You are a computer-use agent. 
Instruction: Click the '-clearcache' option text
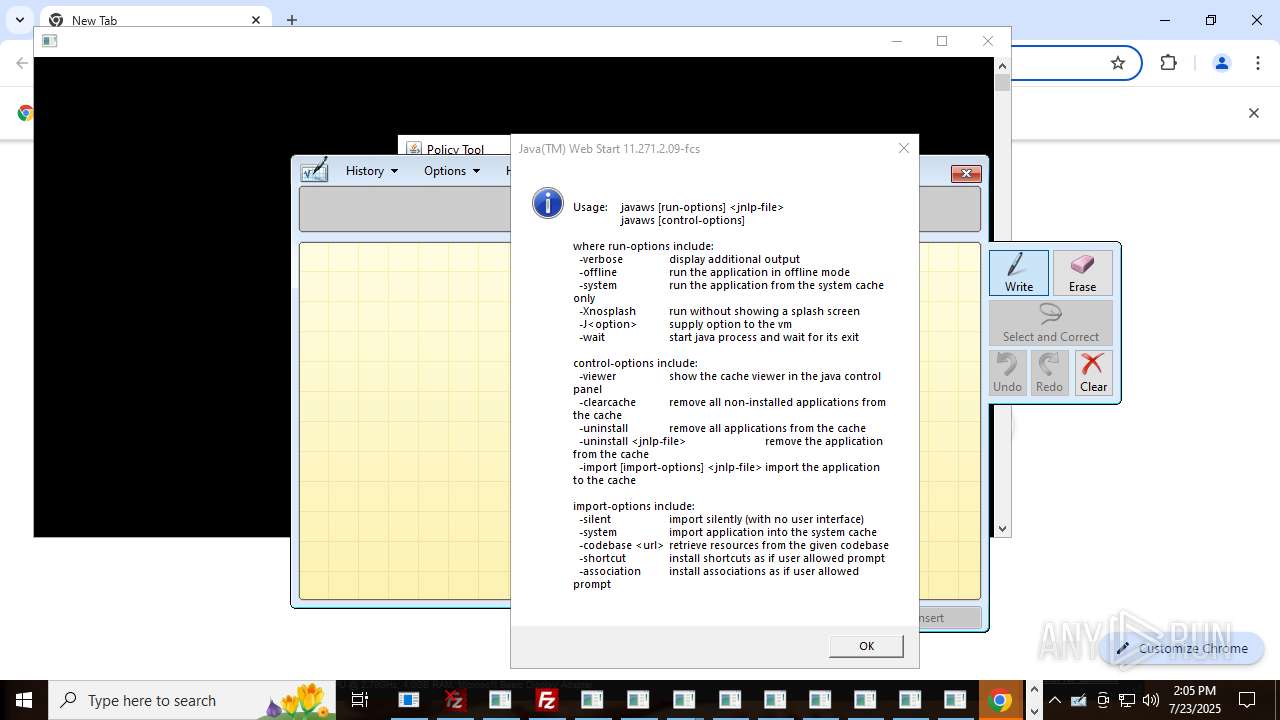click(x=607, y=402)
